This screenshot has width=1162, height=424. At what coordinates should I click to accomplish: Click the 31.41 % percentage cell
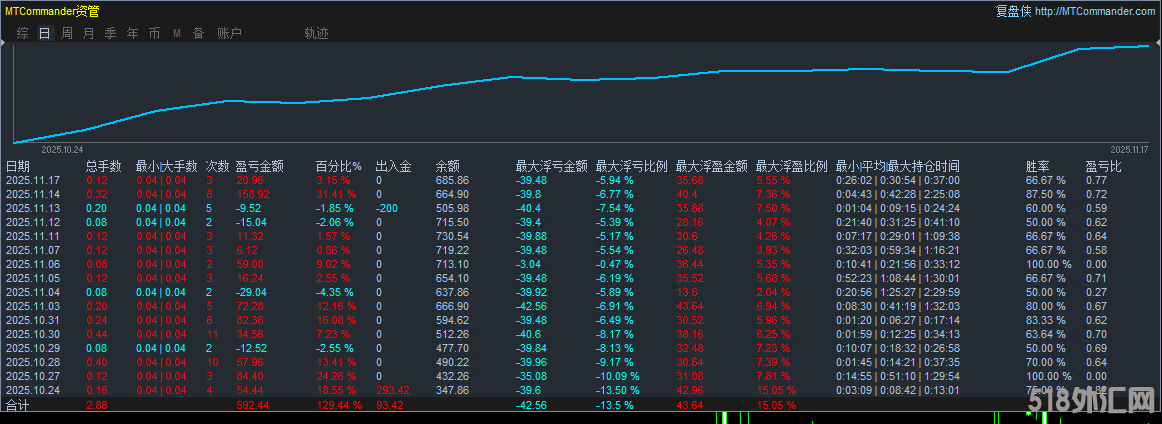(x=336, y=193)
